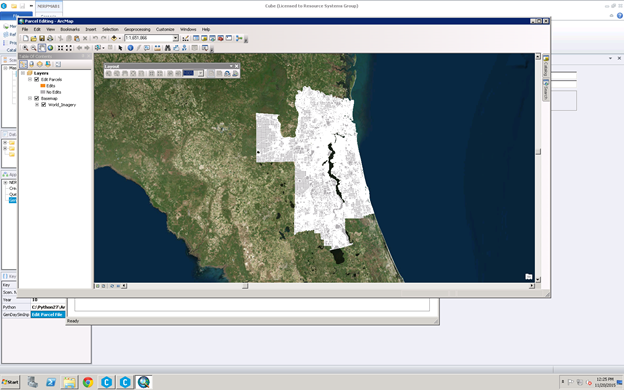Click the Add Data button
This screenshot has width=624, height=390.
coord(114,38)
